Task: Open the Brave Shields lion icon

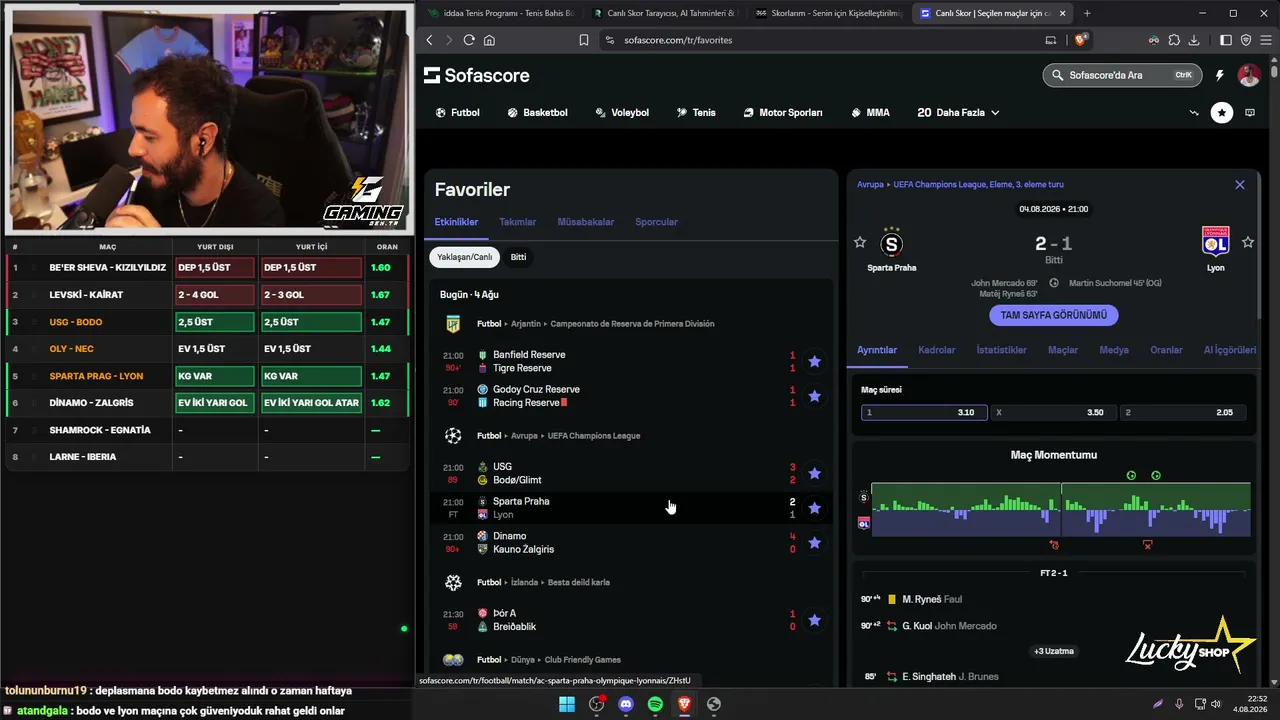Action: tap(1080, 40)
